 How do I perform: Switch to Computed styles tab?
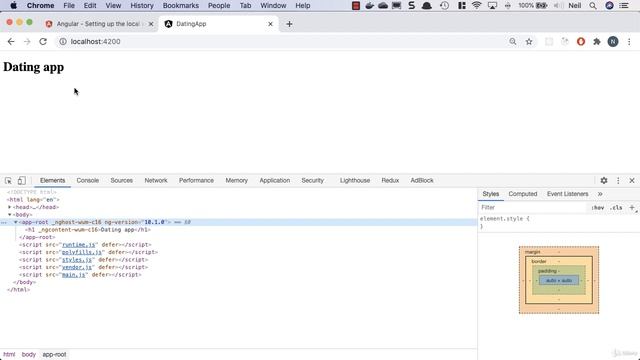(x=523, y=194)
